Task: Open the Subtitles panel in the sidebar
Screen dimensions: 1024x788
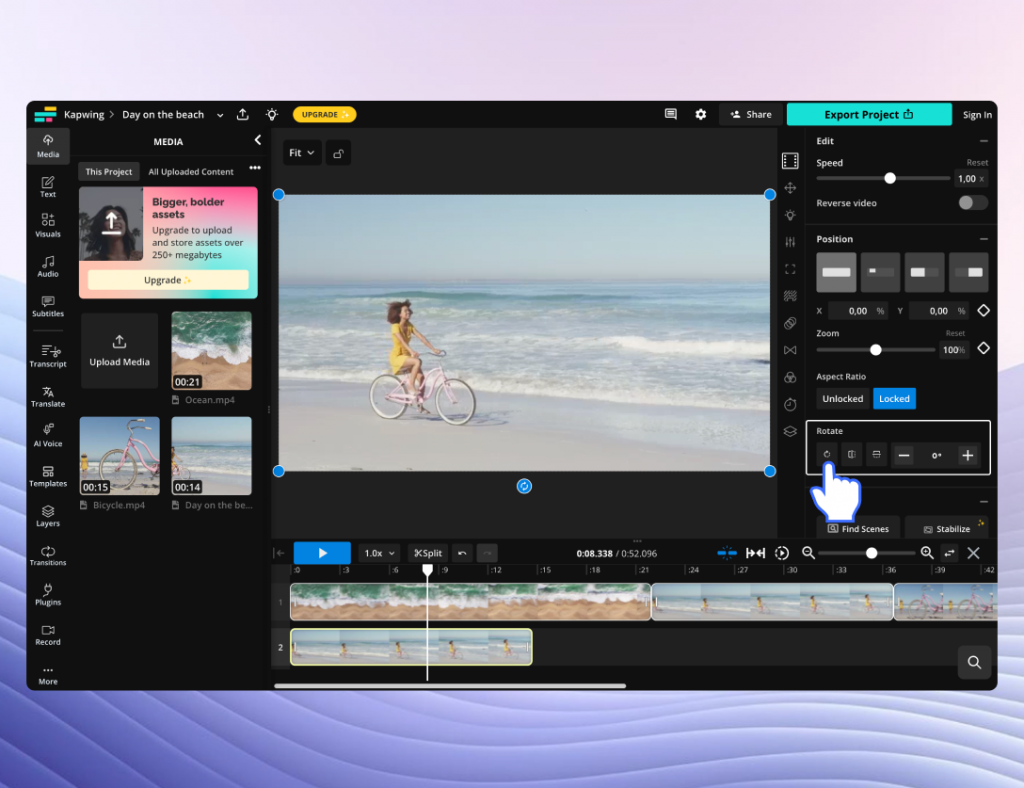Action: pyautogui.click(x=48, y=305)
